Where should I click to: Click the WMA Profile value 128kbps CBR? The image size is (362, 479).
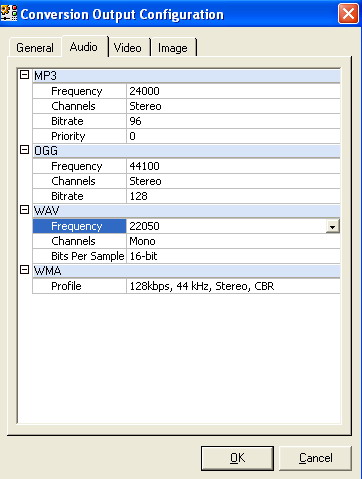pos(233,286)
